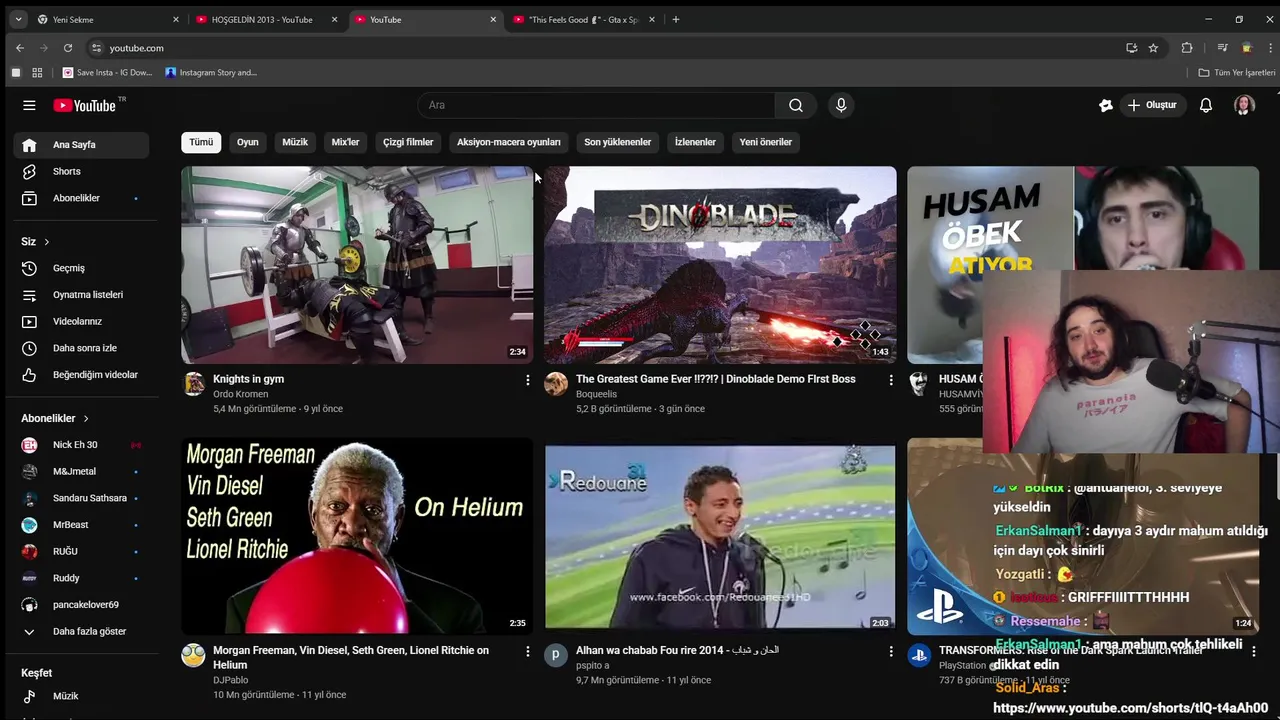Open more options for Knights in gym
Image resolution: width=1280 pixels, height=720 pixels.
pyautogui.click(x=528, y=380)
